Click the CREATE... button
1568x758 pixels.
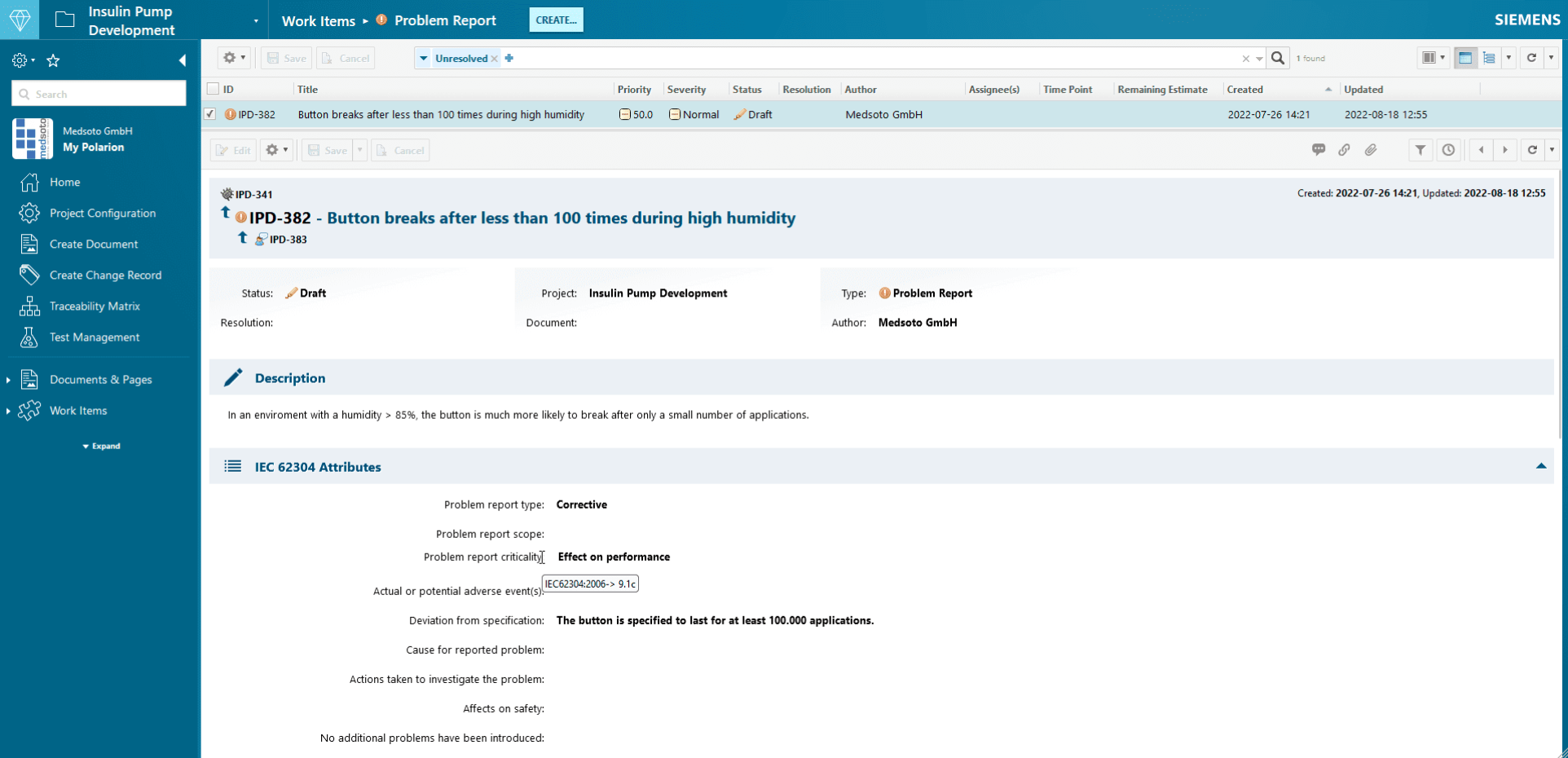coord(556,20)
